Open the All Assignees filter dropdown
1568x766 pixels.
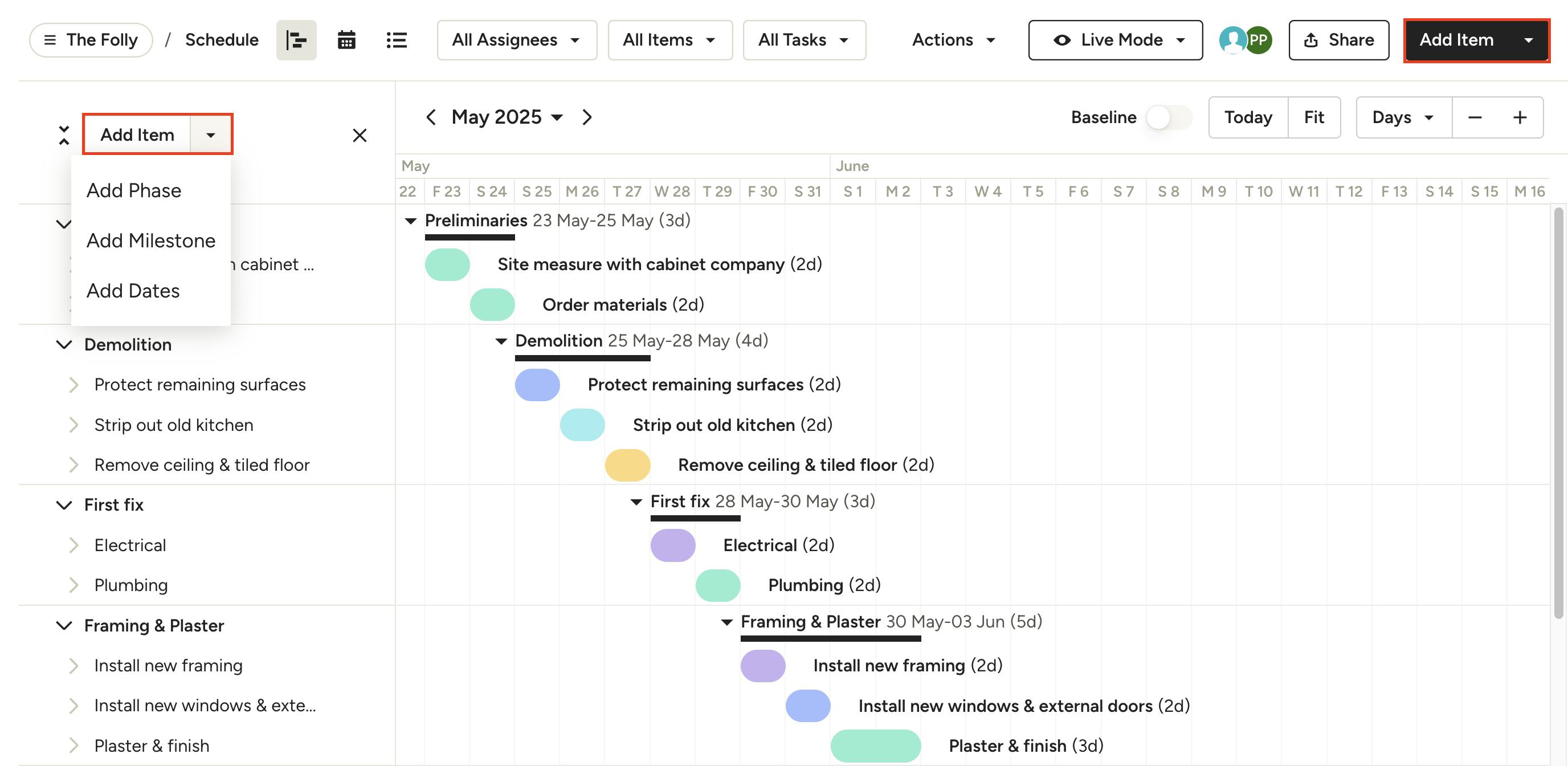(516, 40)
